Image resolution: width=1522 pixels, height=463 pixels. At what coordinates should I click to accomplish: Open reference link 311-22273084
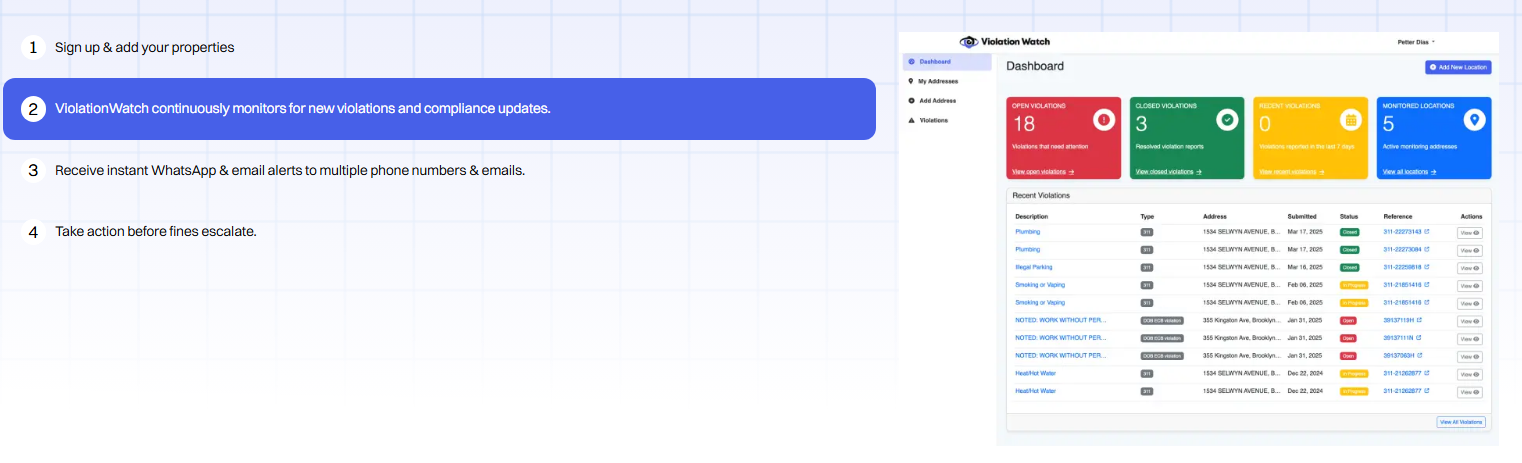point(1402,249)
